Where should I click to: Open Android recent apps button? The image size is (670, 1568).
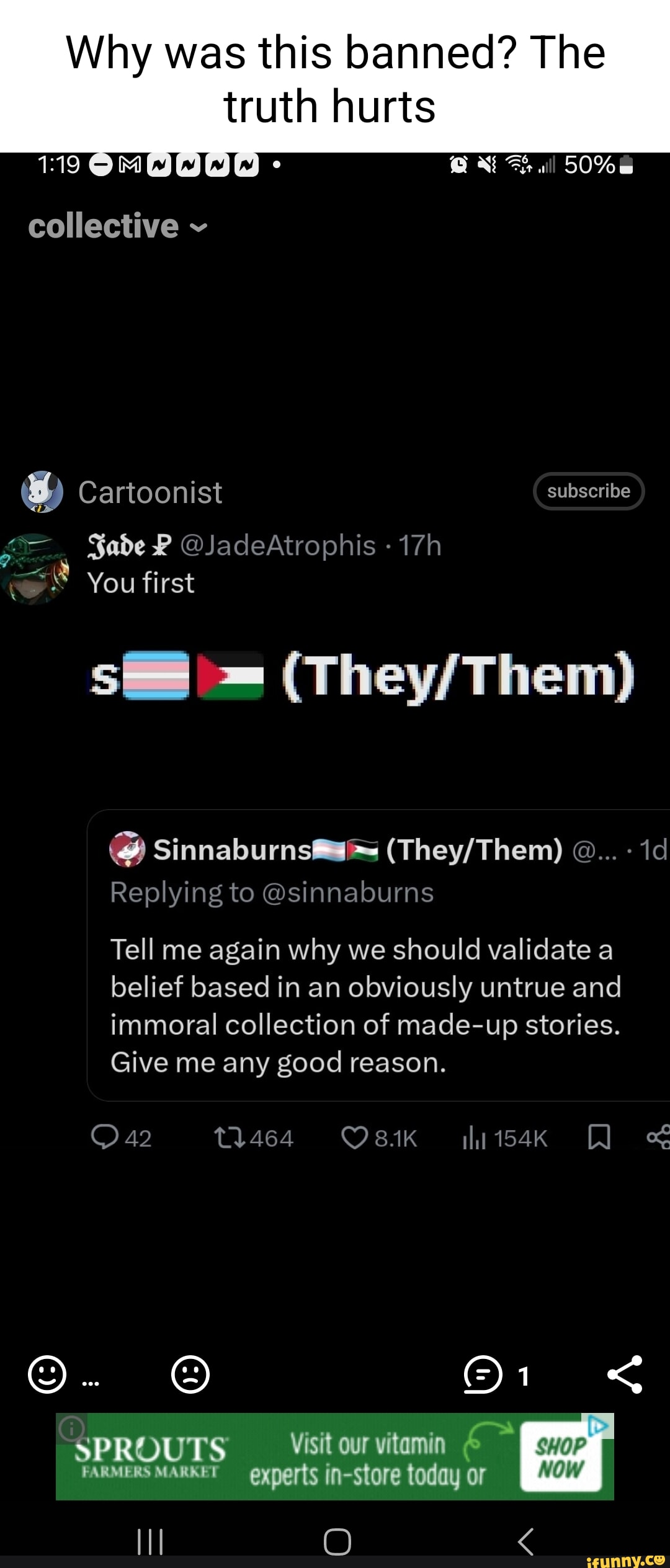(x=150, y=1541)
